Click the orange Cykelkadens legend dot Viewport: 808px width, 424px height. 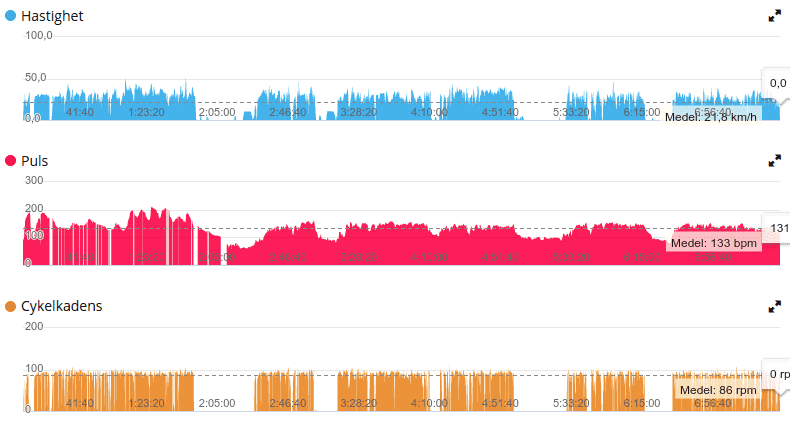pos(11,307)
